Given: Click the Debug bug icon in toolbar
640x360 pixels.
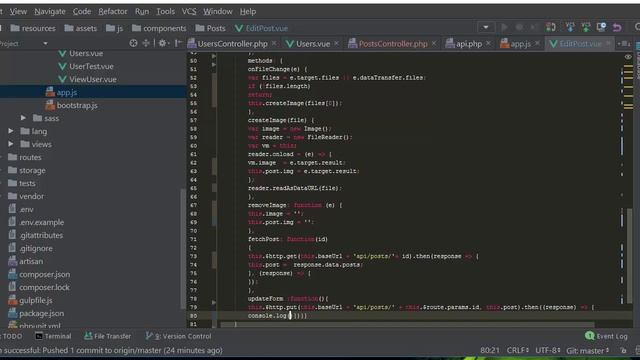Looking at the screenshot, I should (519, 28).
